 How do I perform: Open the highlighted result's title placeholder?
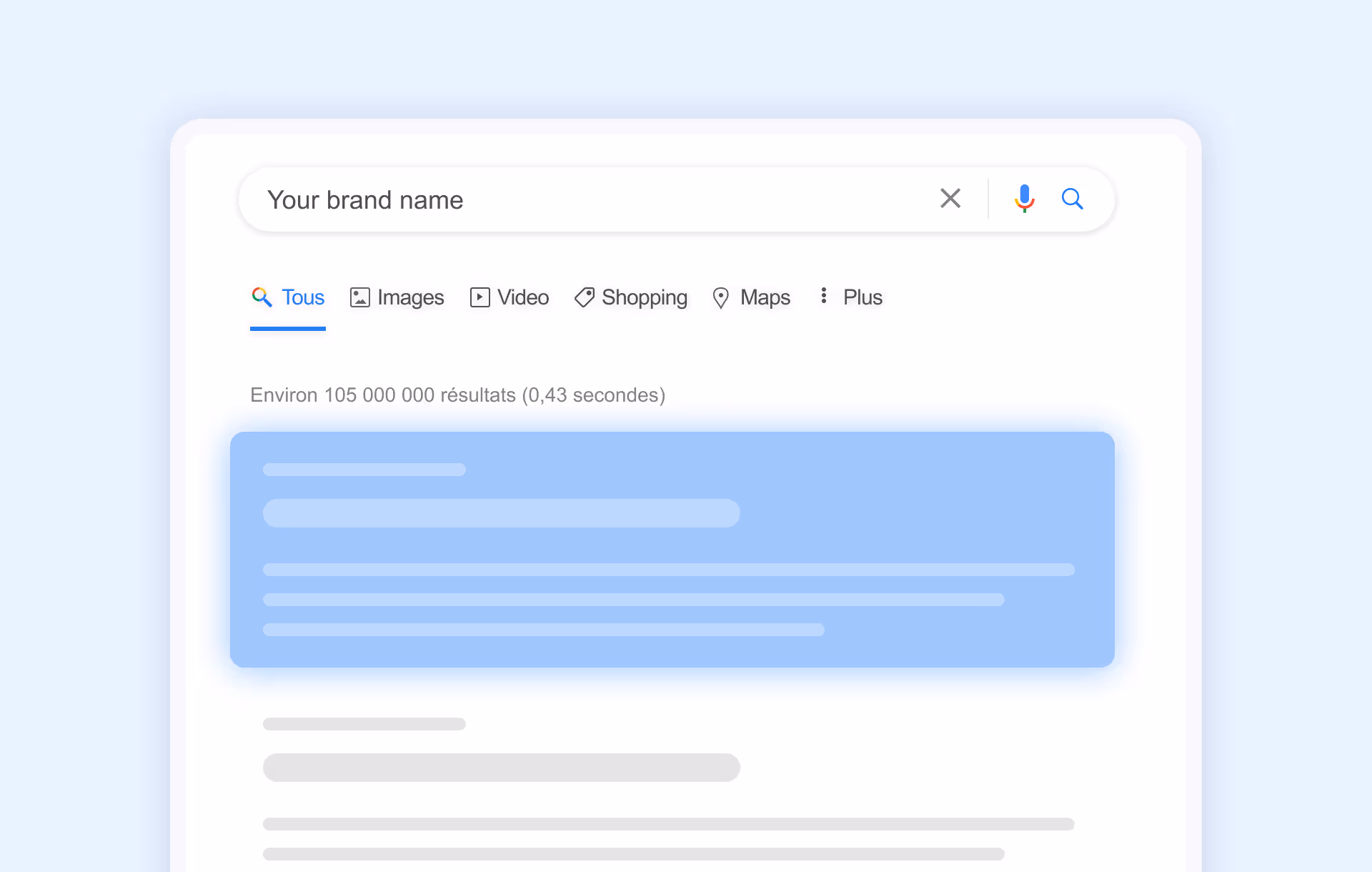(501, 513)
